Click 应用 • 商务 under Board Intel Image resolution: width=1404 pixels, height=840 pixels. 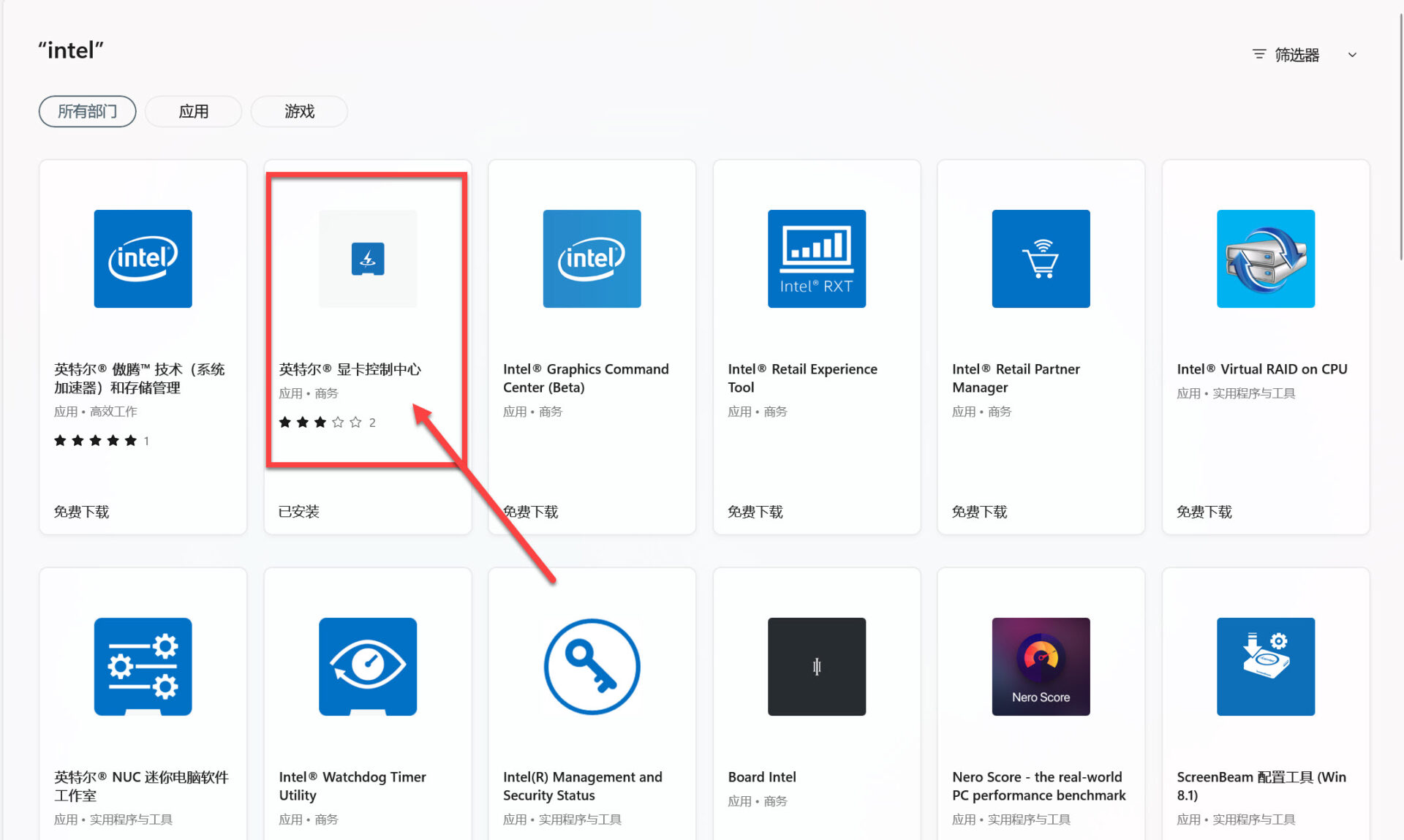click(757, 801)
